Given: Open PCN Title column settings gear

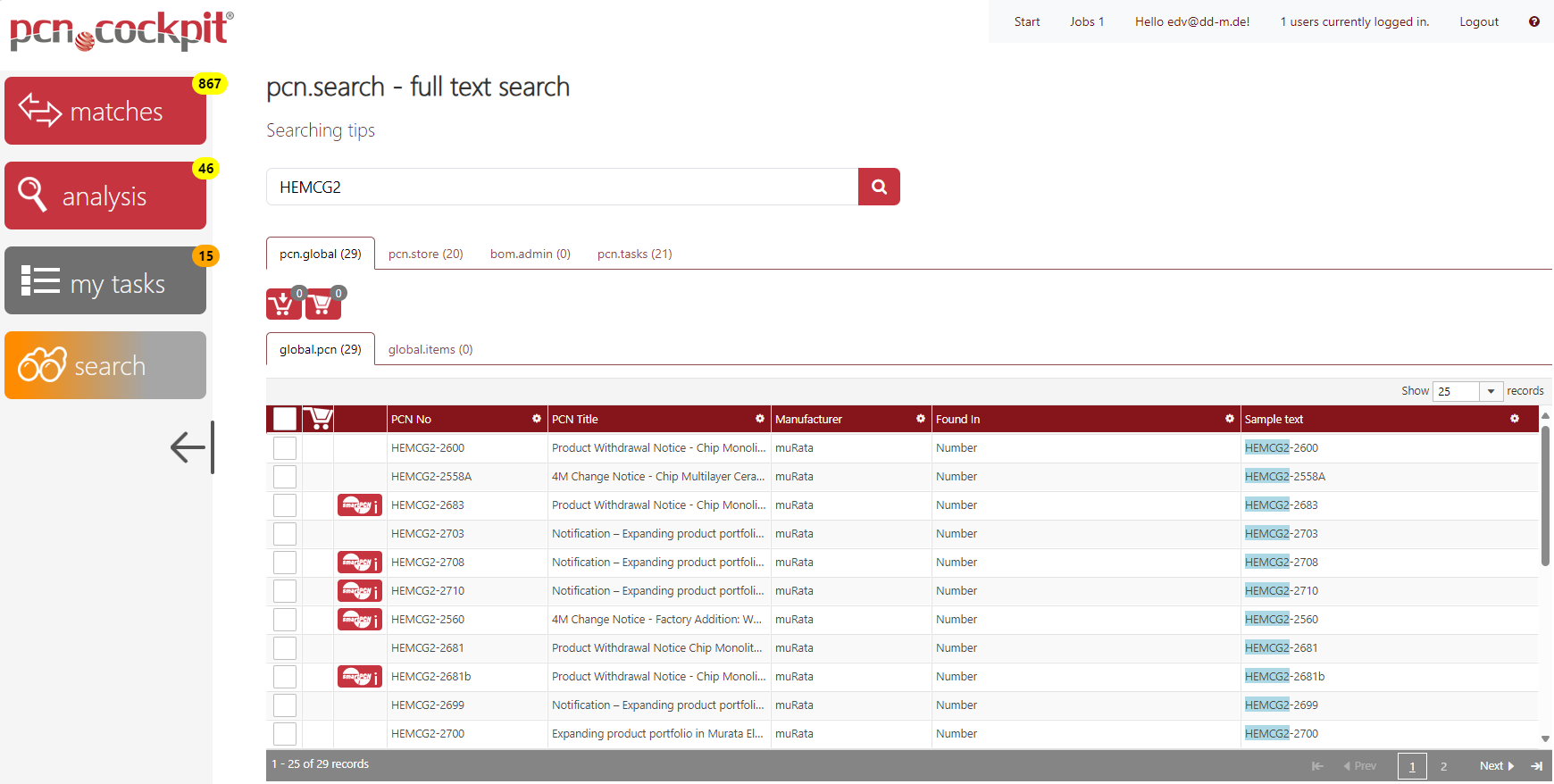Looking at the screenshot, I should click(760, 419).
